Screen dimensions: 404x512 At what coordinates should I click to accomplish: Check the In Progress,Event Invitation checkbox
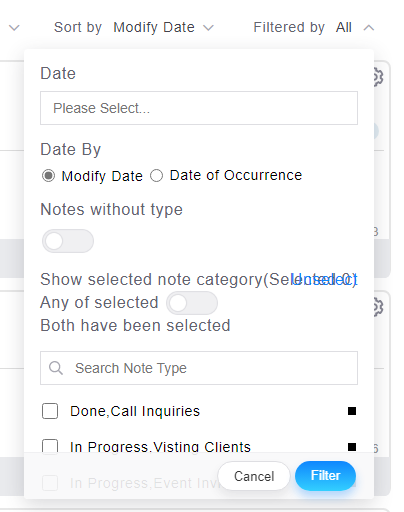(50, 483)
